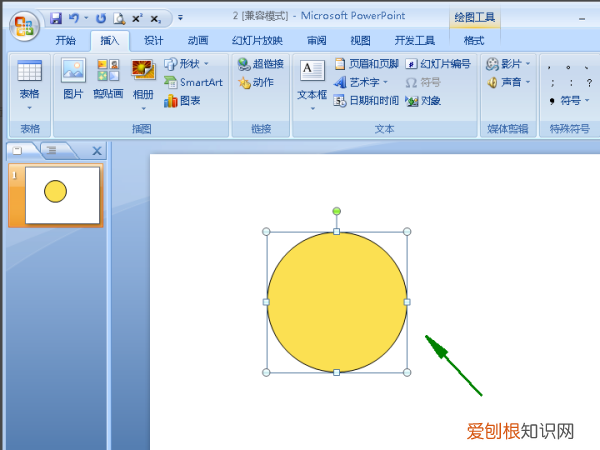Open the 格式 drawing tools tab
Viewport: 600px width, 450px height.
474,40
